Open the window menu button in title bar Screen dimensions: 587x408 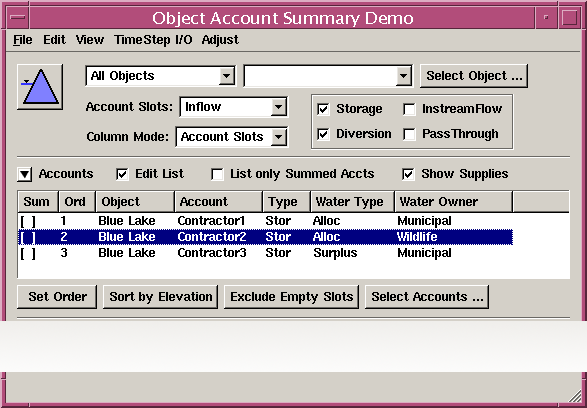[18, 18]
